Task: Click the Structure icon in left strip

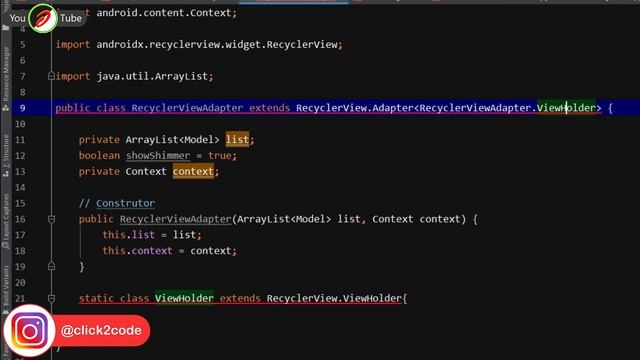Action: click(6, 173)
